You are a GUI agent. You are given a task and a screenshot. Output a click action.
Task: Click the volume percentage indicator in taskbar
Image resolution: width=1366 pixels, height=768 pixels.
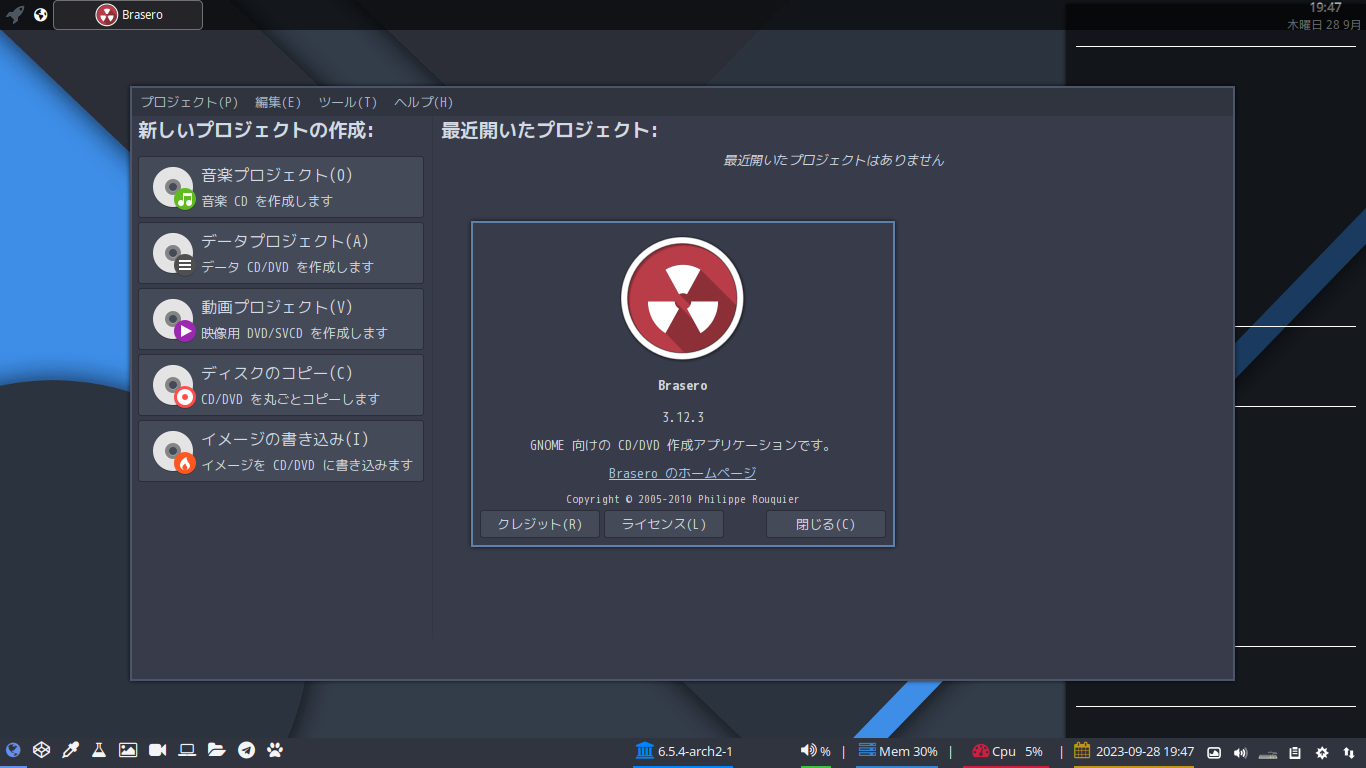(816, 751)
